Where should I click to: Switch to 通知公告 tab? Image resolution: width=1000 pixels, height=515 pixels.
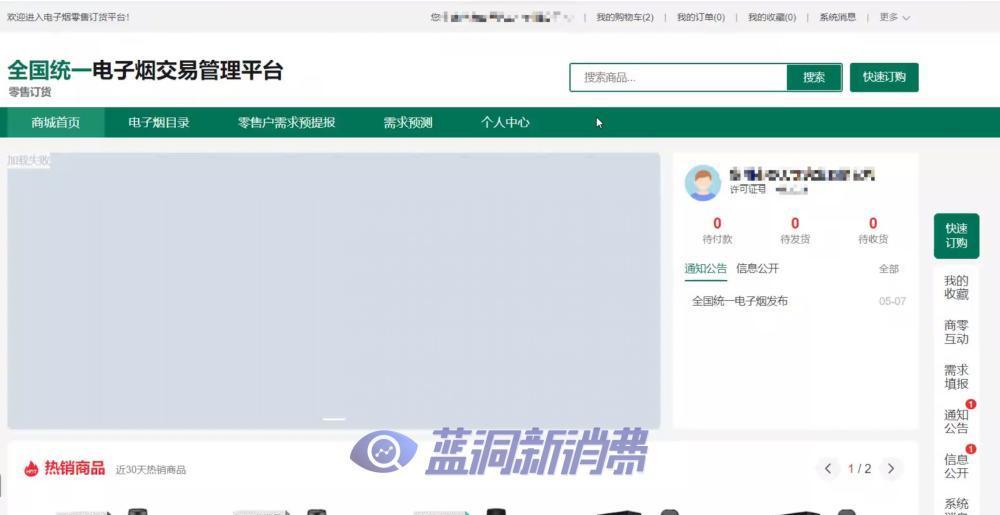(705, 269)
